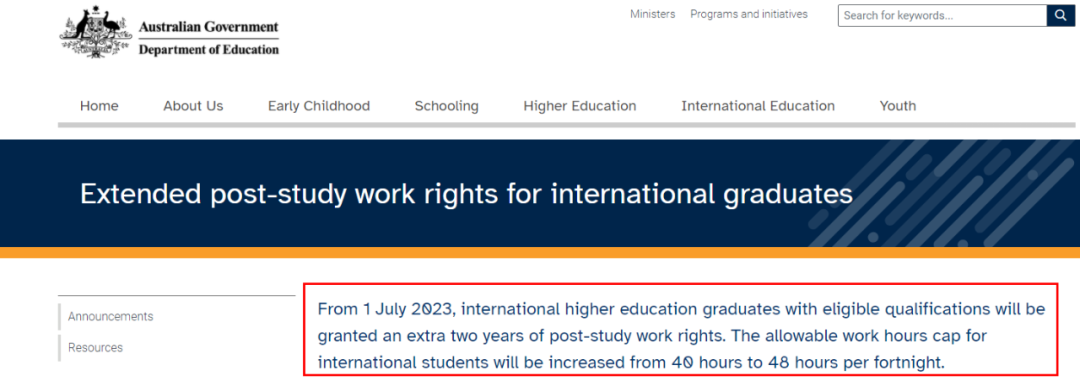Focus the Search for keywords field
Viewport: 1080px width, 381px height.
coord(942,15)
